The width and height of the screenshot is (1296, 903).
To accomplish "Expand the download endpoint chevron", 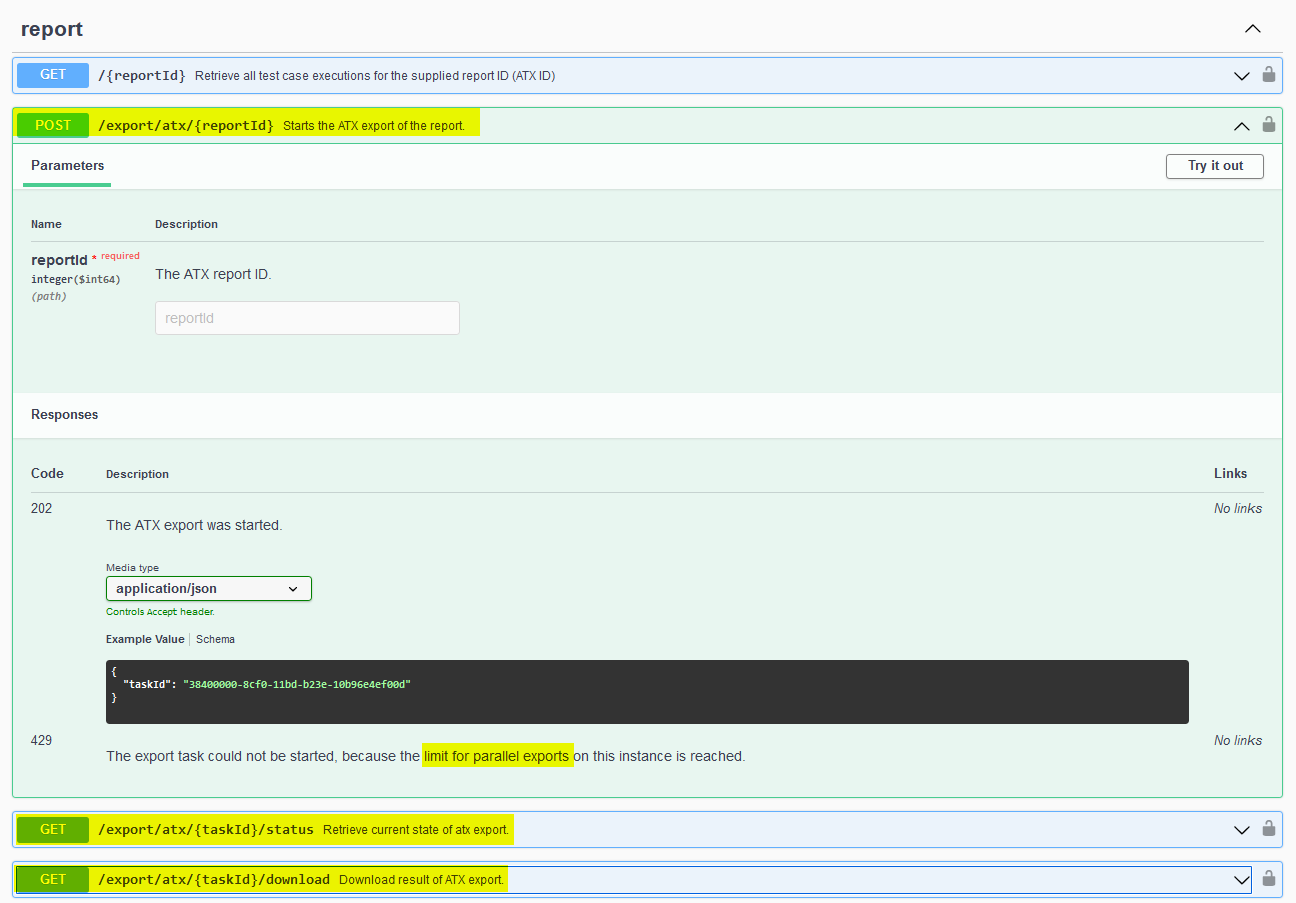I will [1241, 880].
